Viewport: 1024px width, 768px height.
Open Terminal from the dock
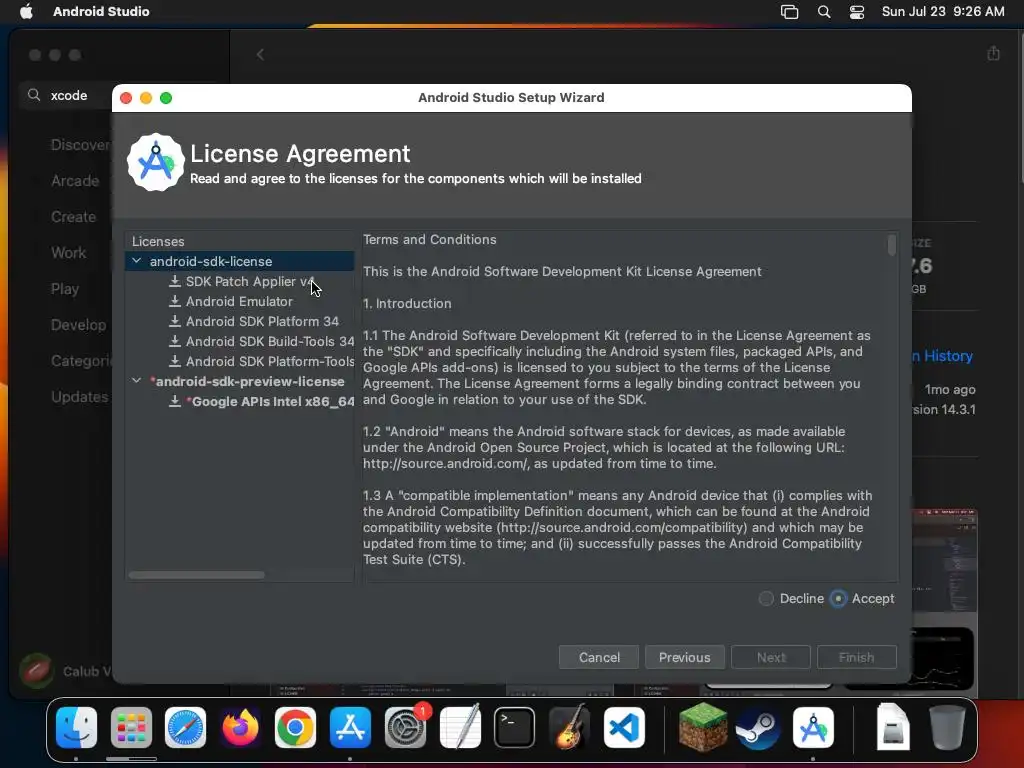click(x=515, y=728)
